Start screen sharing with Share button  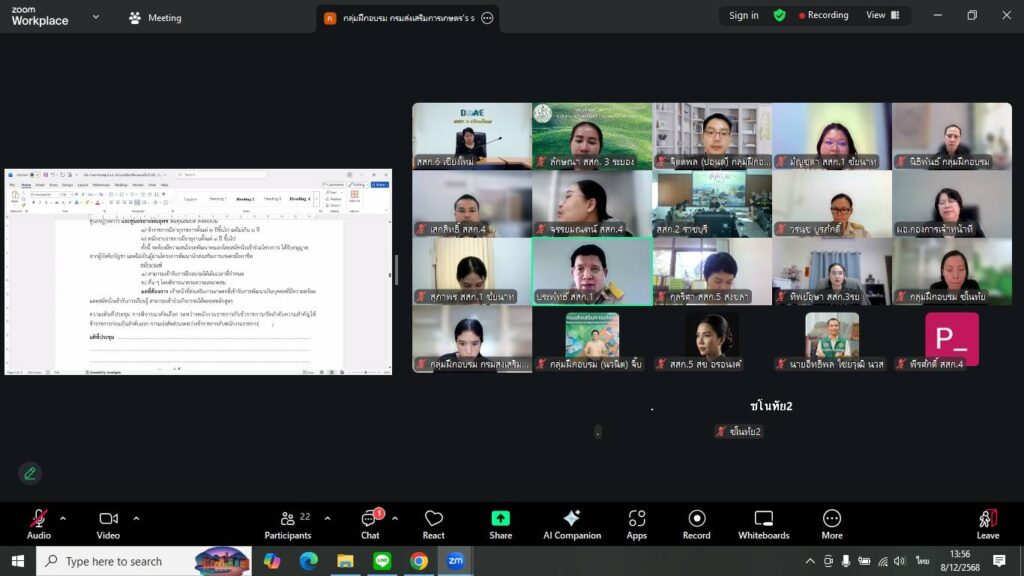[500, 522]
